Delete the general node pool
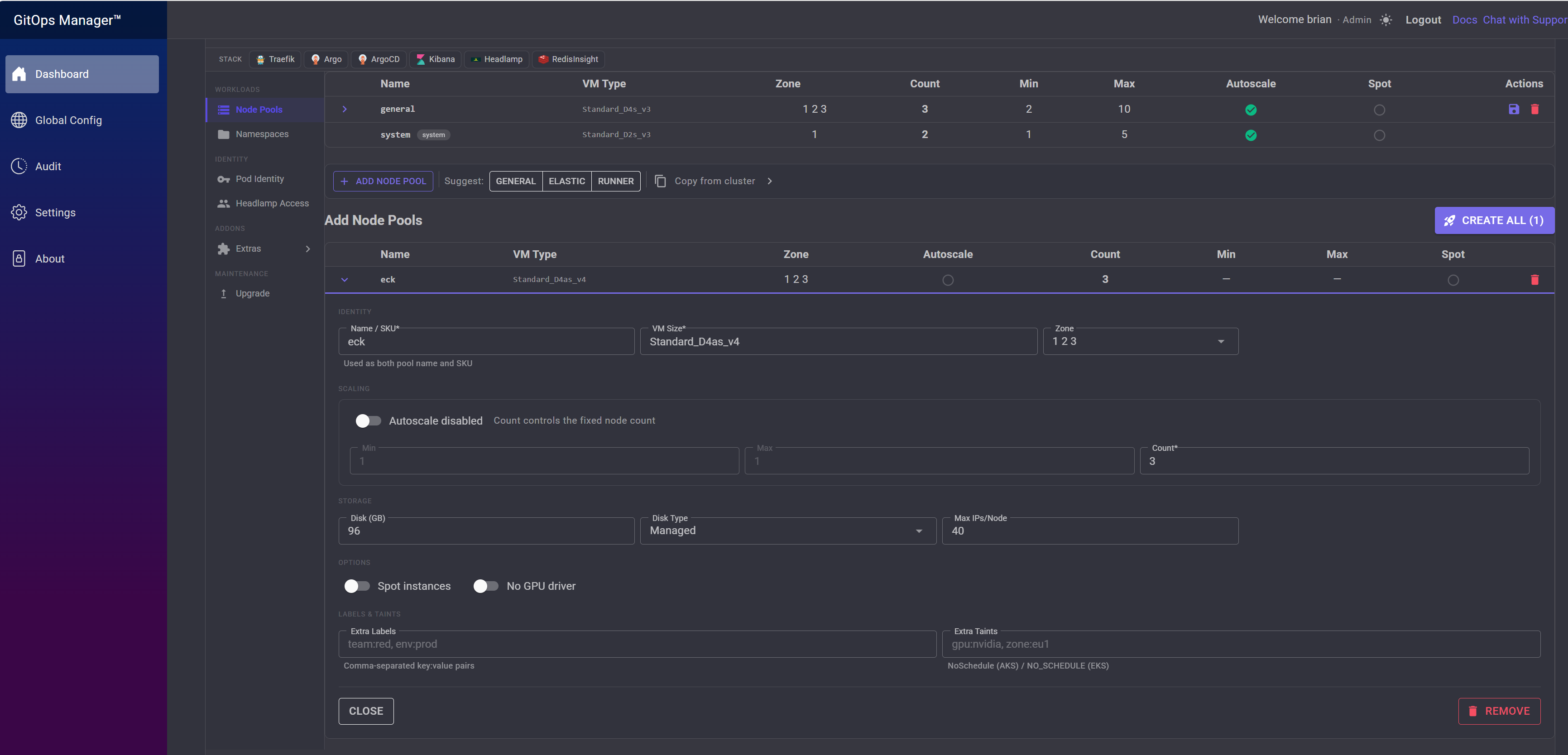The image size is (1568, 755). pyautogui.click(x=1534, y=109)
